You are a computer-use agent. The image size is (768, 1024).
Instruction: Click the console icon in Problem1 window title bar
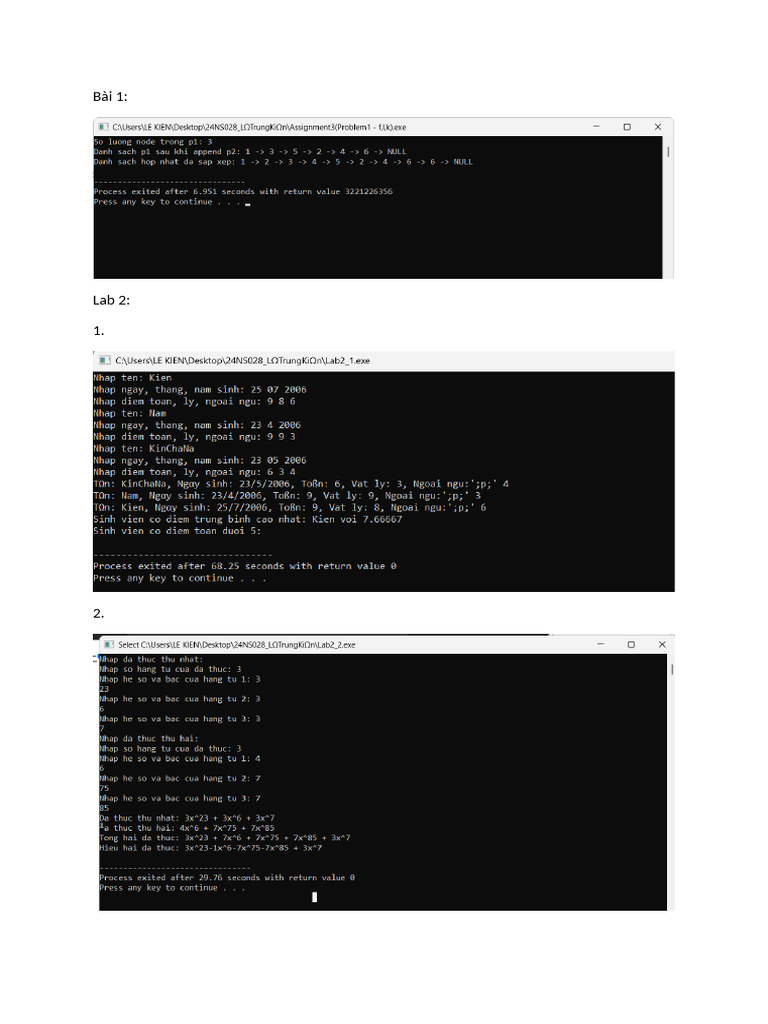103,127
